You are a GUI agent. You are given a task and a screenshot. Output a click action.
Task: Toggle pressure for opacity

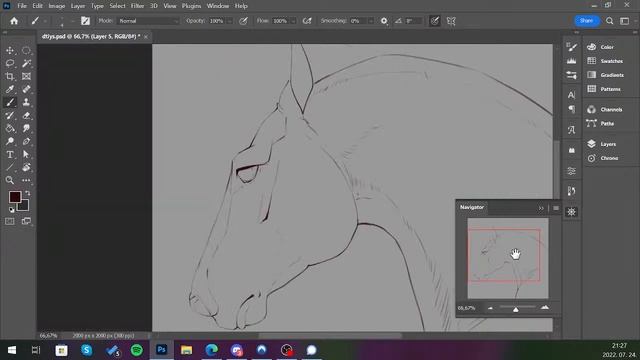coord(243,21)
